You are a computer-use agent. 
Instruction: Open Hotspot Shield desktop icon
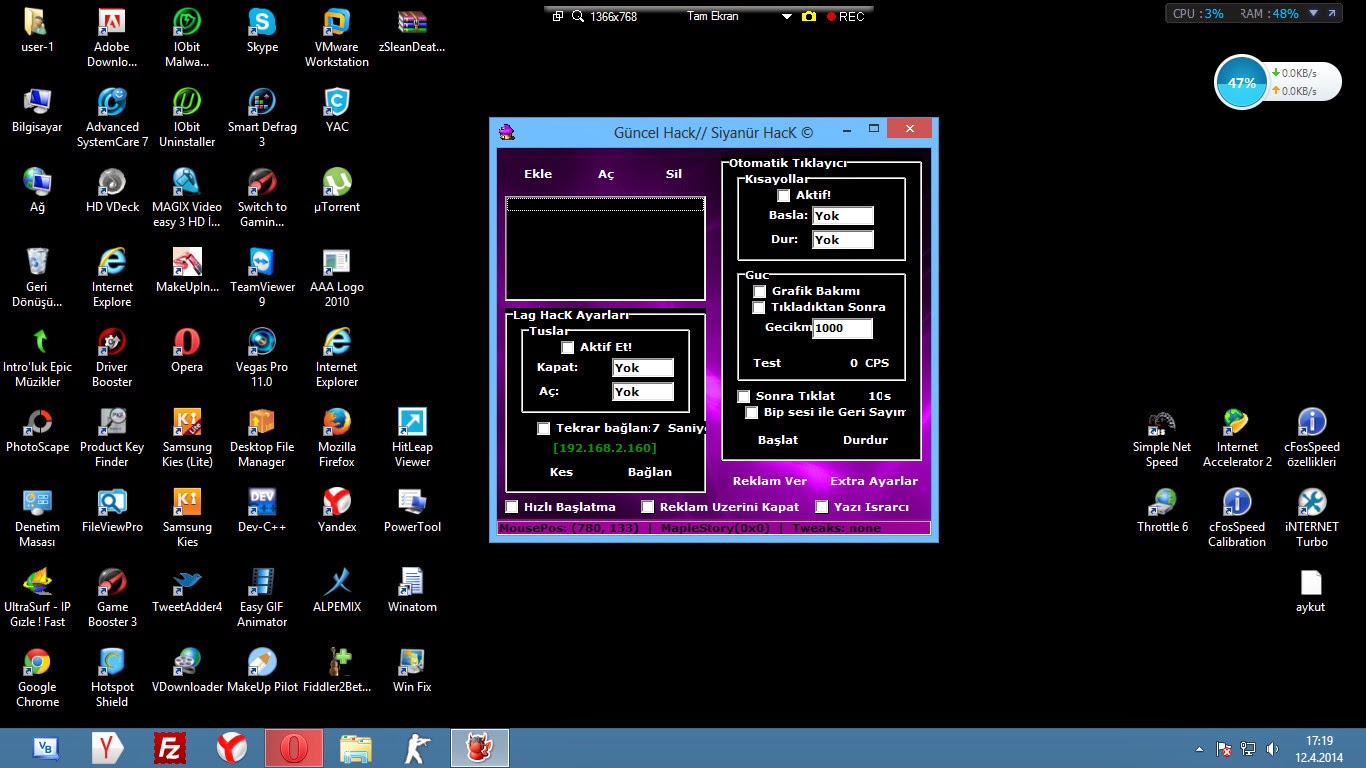click(112, 677)
